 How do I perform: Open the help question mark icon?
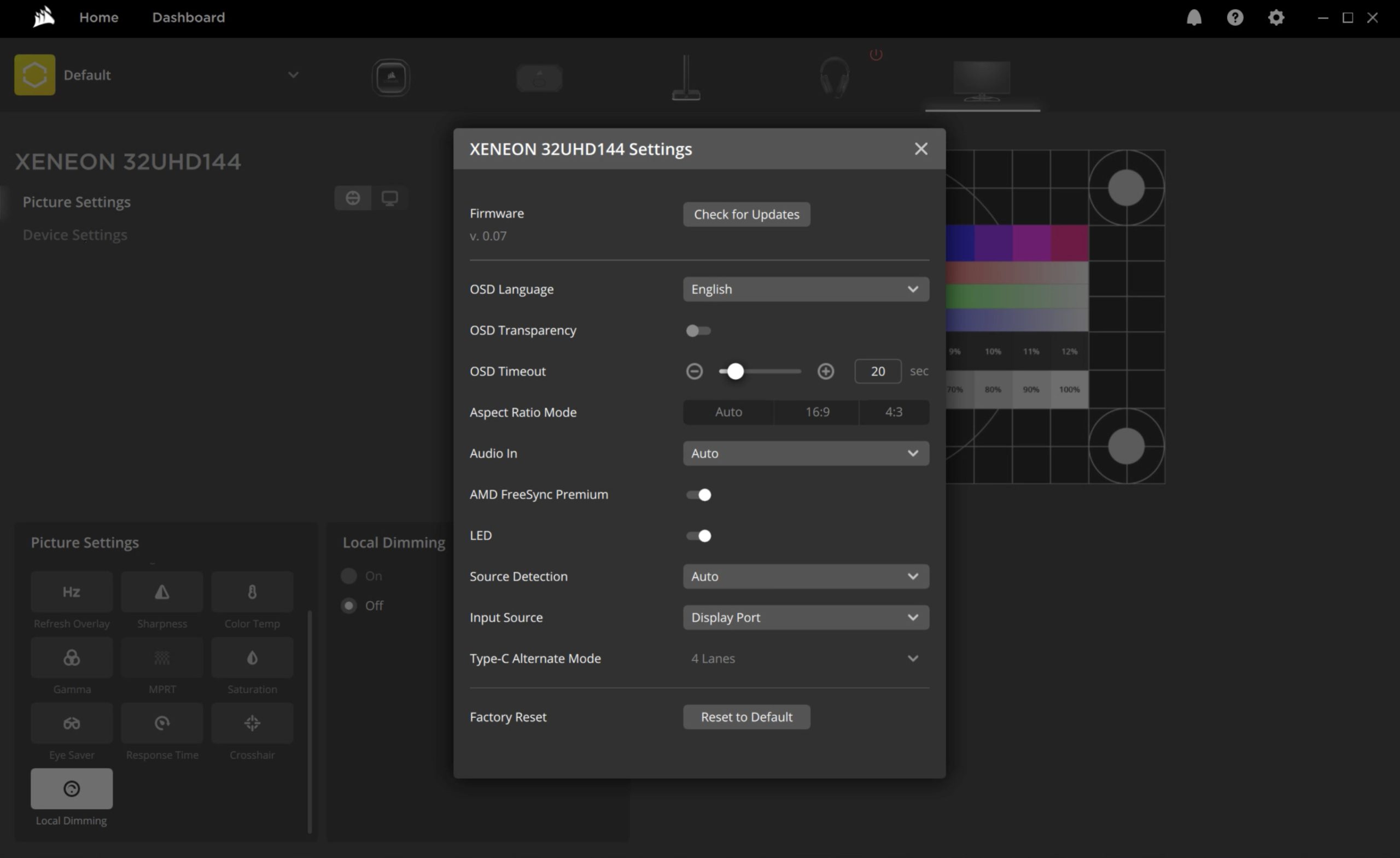click(x=1235, y=17)
